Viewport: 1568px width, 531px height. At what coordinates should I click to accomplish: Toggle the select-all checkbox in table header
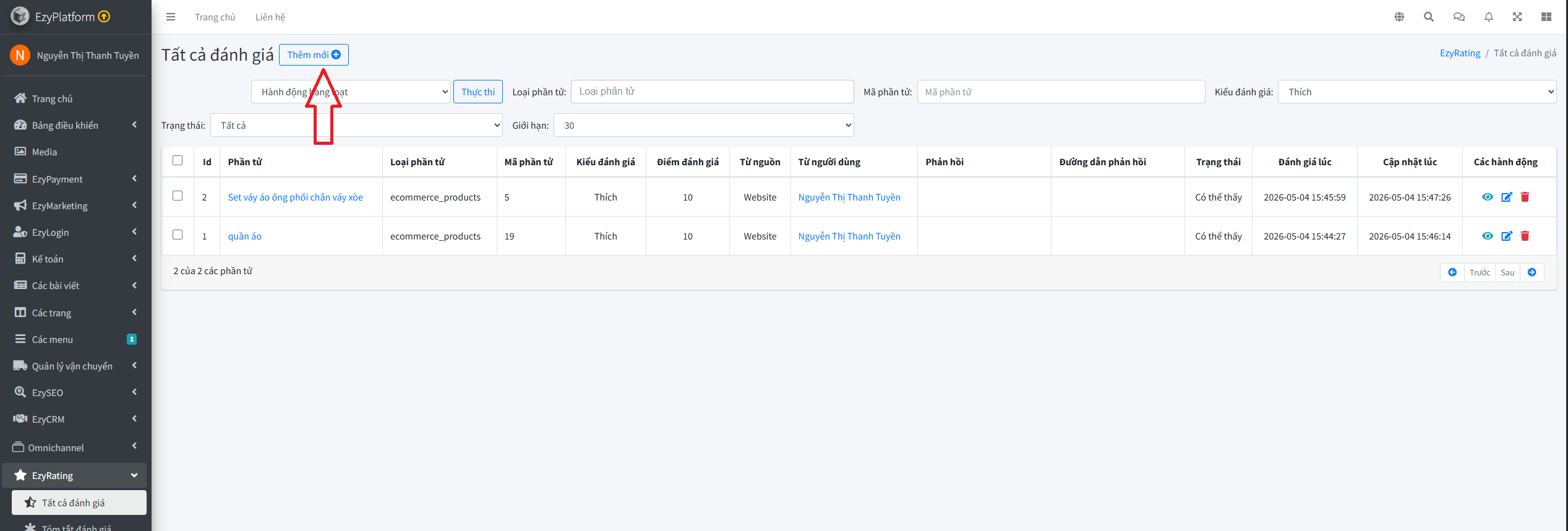click(x=178, y=160)
